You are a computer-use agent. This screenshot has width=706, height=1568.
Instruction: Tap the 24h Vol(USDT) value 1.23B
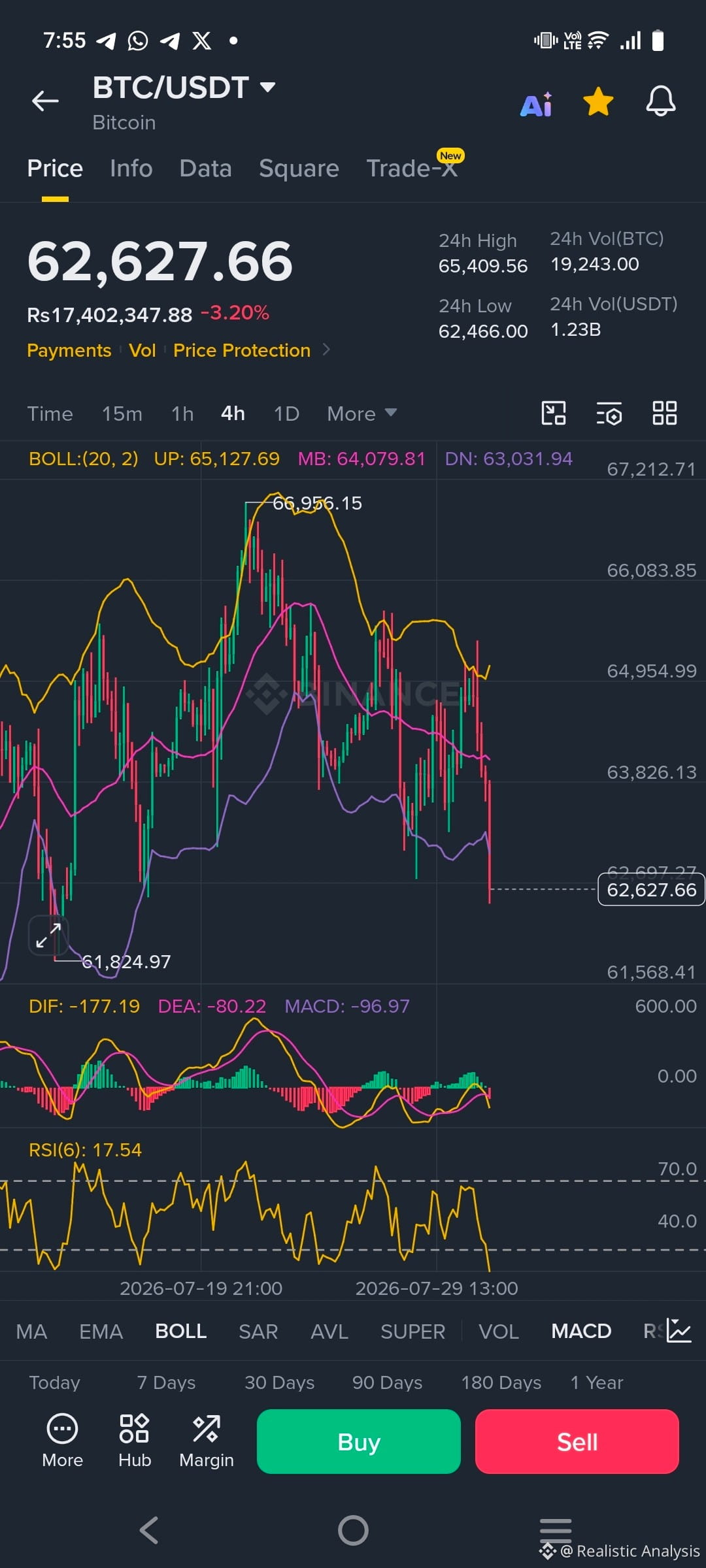coord(576,329)
